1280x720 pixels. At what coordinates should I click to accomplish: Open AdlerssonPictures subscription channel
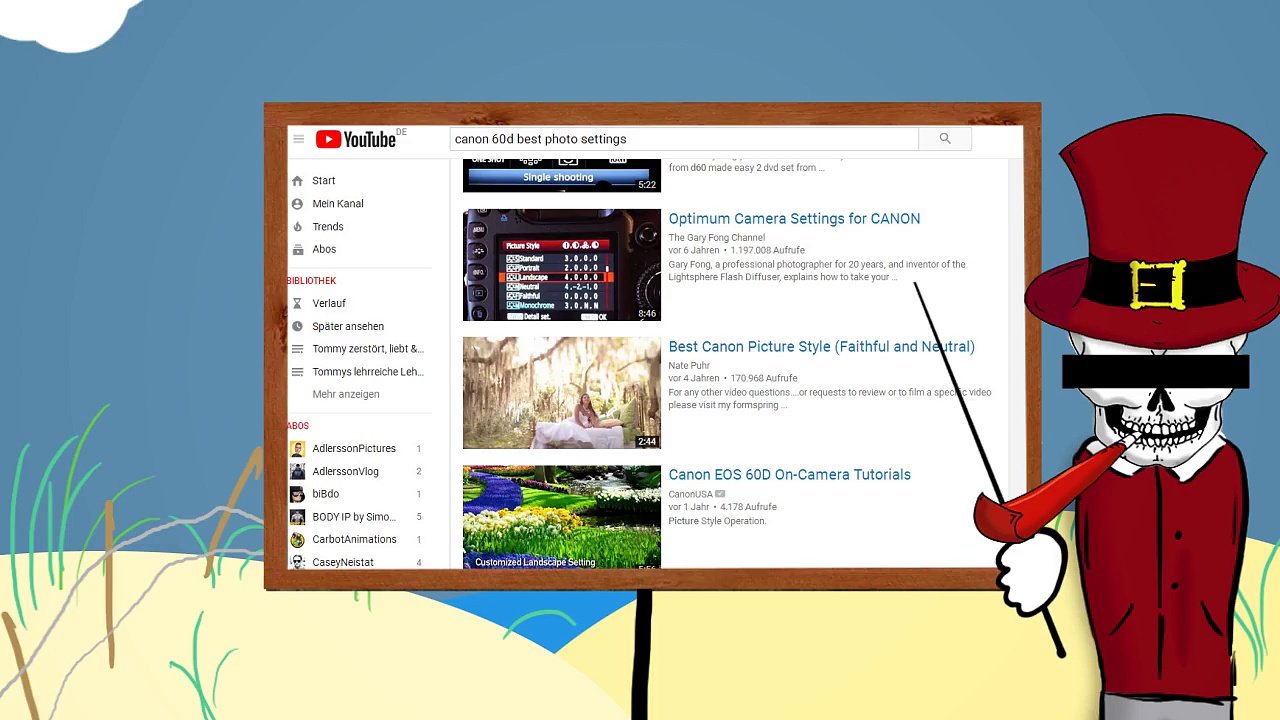click(x=353, y=449)
